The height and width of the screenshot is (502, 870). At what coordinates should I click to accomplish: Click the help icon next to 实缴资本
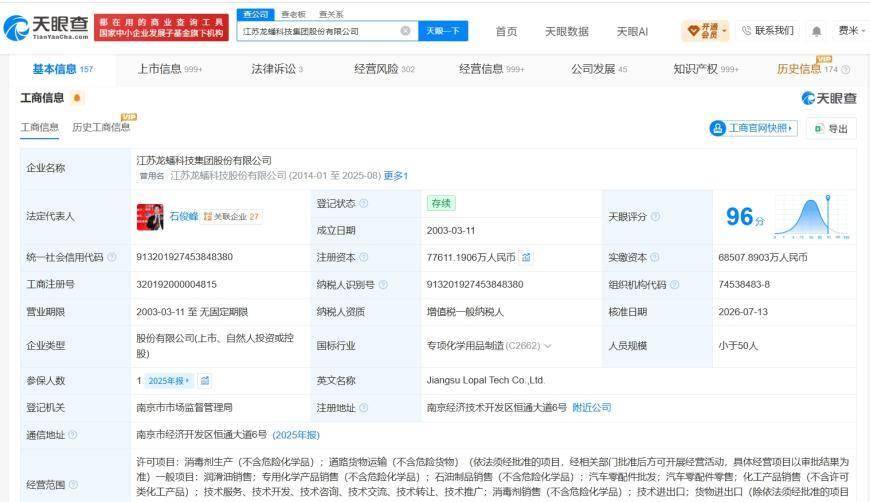pos(655,257)
